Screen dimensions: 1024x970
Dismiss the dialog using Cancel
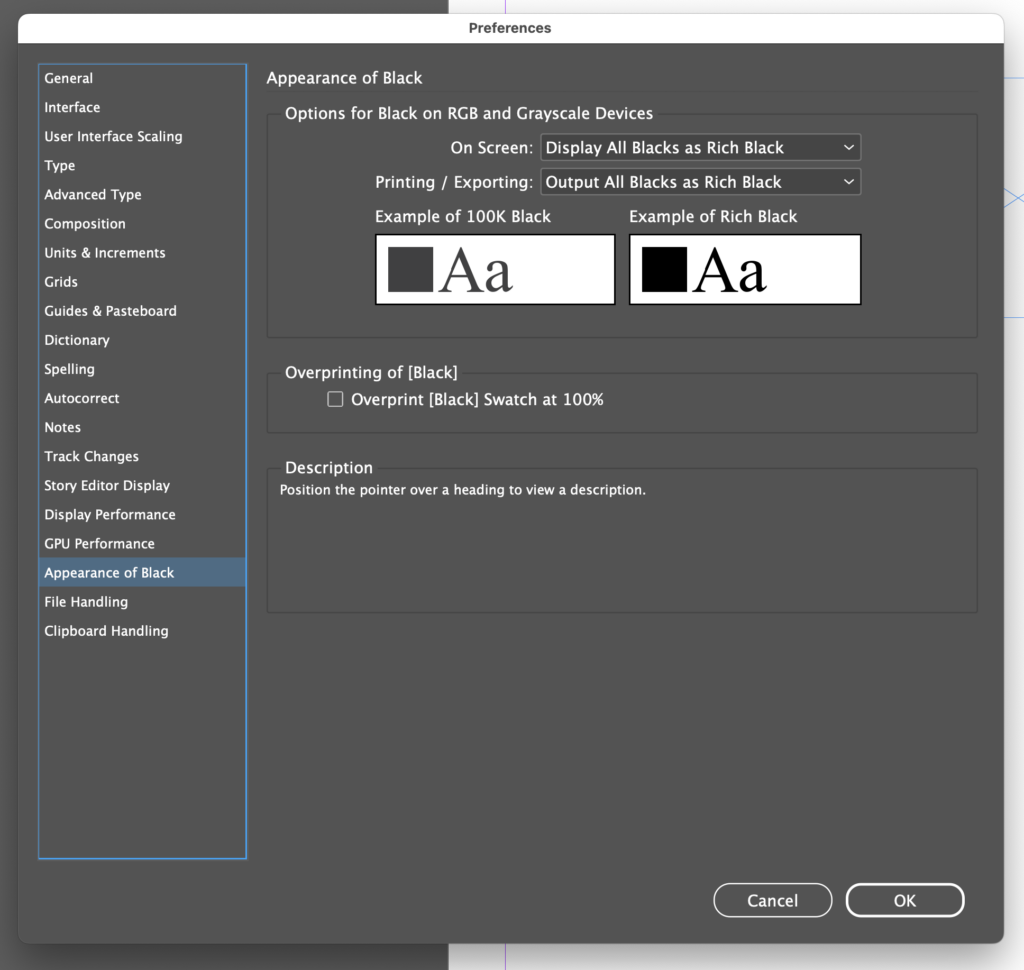pyautogui.click(x=772, y=900)
